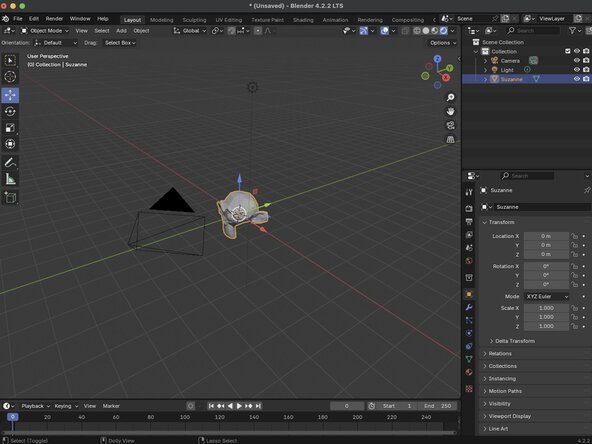The image size is (592, 444).
Task: Click the Blender logo menu icon
Action: click(x=6, y=18)
